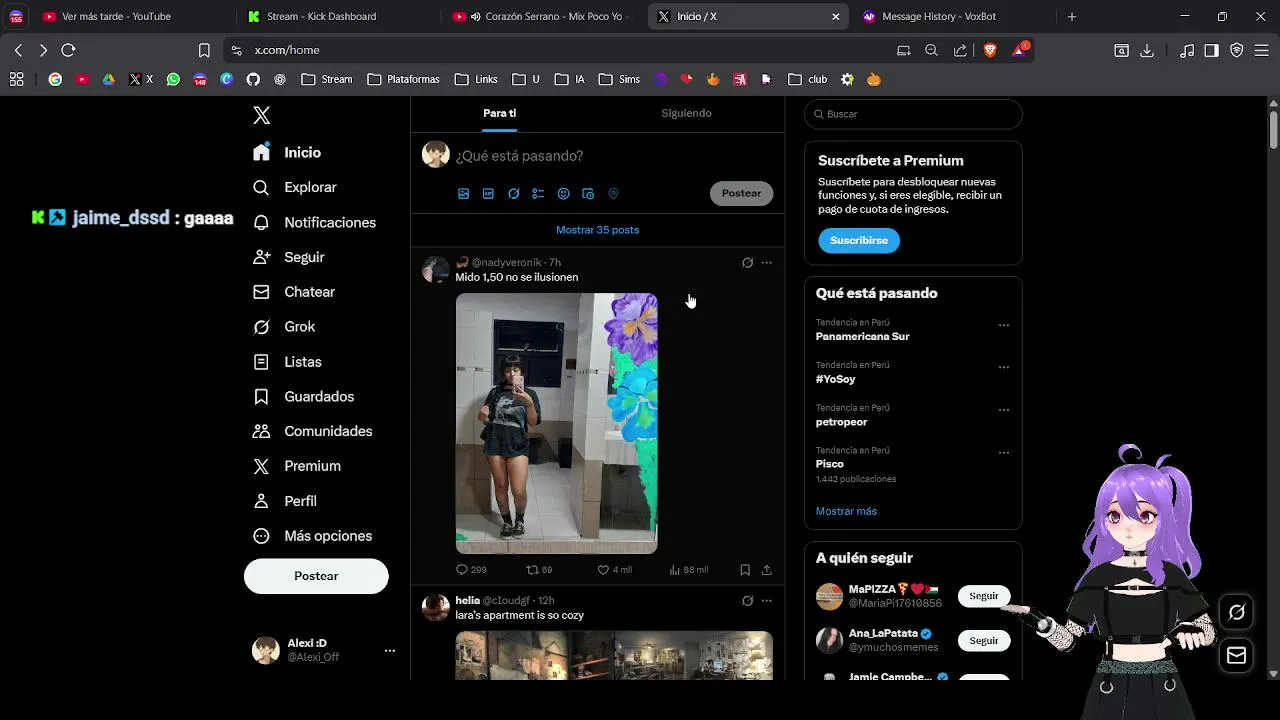Click Grok icon on helia's post
The height and width of the screenshot is (720, 1280).
click(x=747, y=601)
